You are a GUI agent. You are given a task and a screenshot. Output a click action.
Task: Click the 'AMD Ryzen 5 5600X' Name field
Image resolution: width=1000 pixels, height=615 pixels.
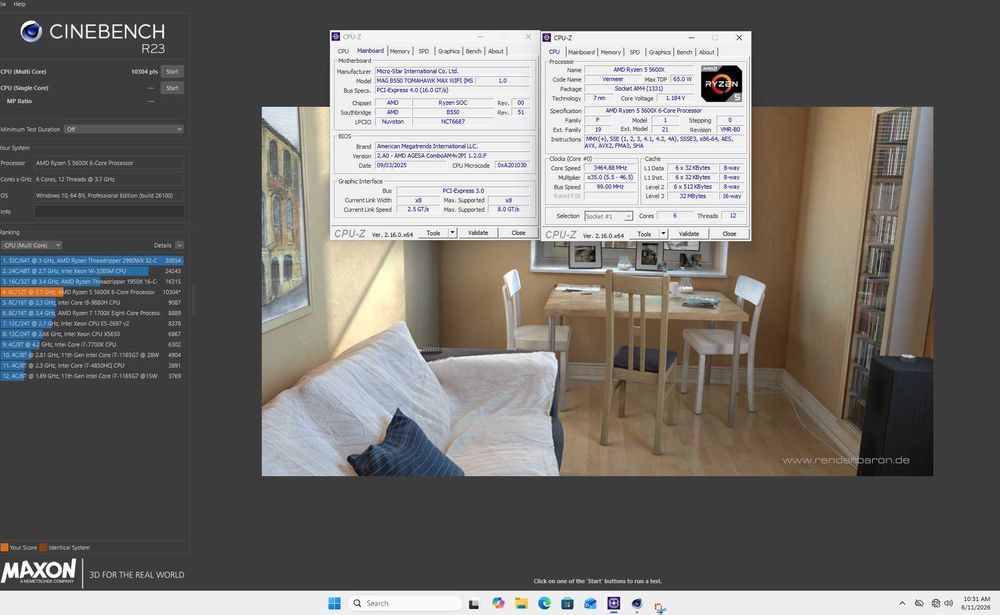click(x=639, y=70)
